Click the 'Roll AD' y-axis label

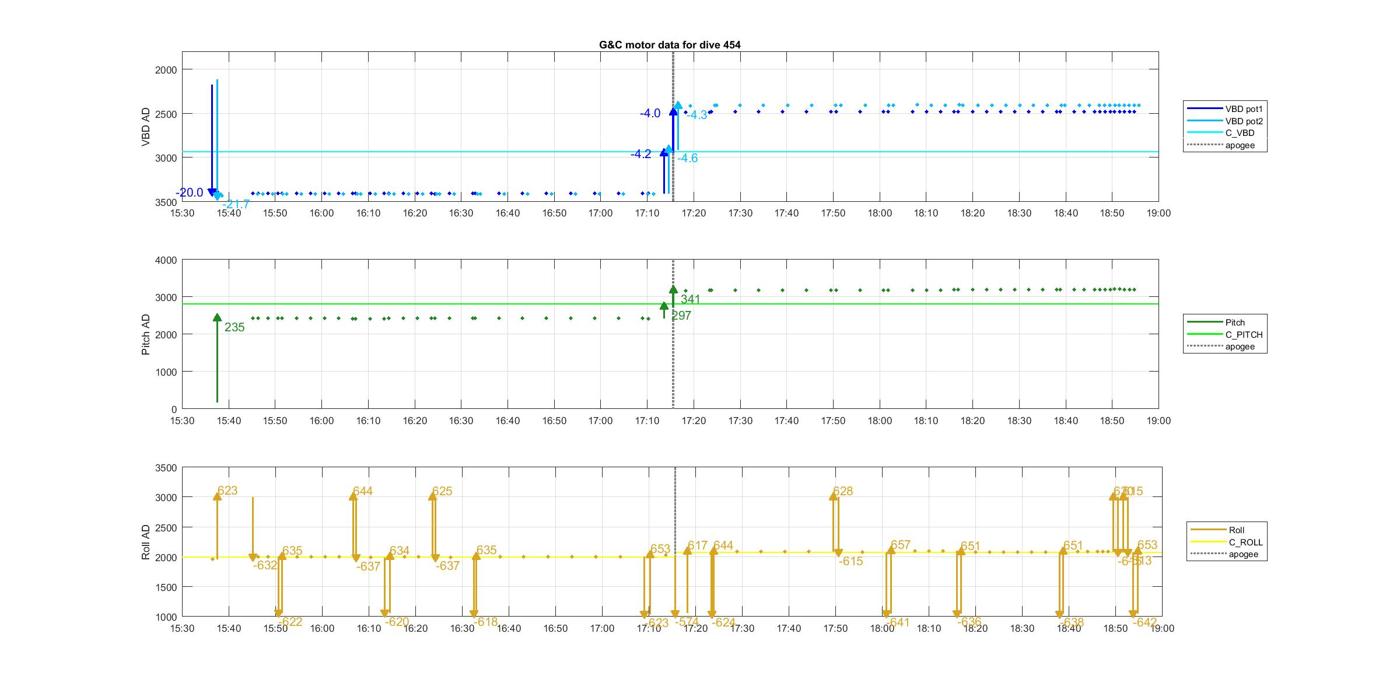click(147, 541)
